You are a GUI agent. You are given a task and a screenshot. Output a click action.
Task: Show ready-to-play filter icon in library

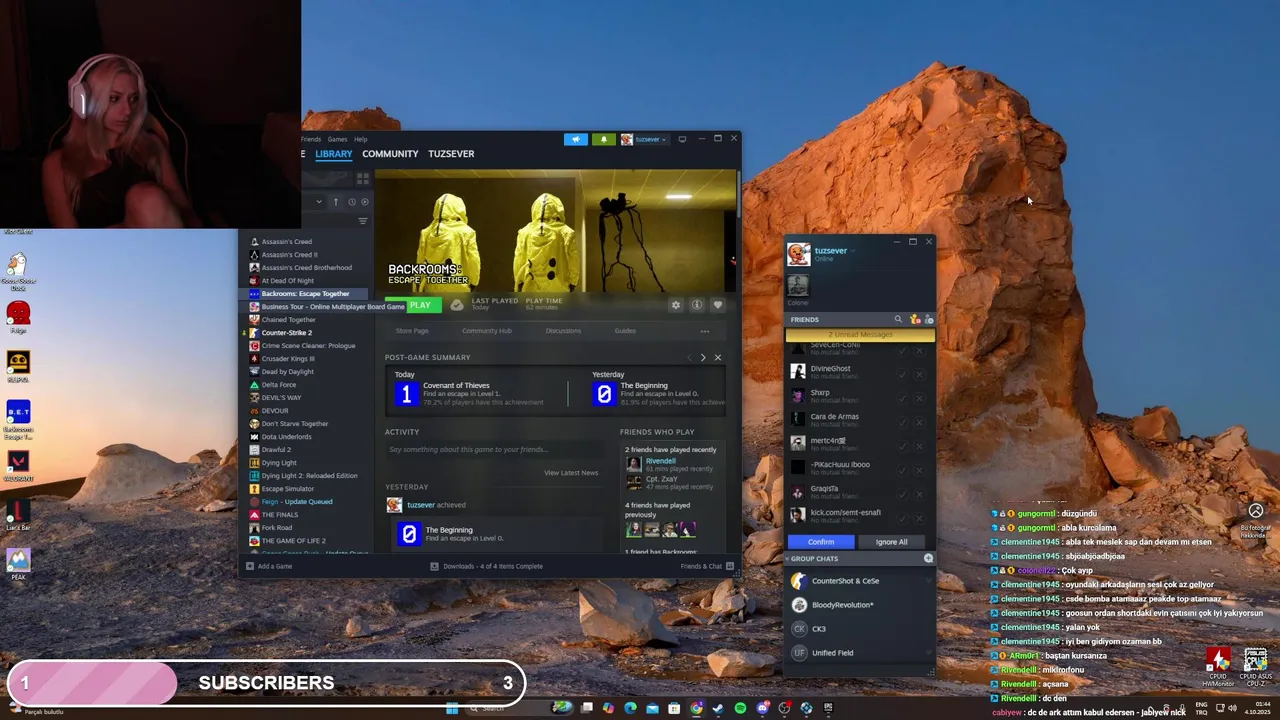[364, 202]
